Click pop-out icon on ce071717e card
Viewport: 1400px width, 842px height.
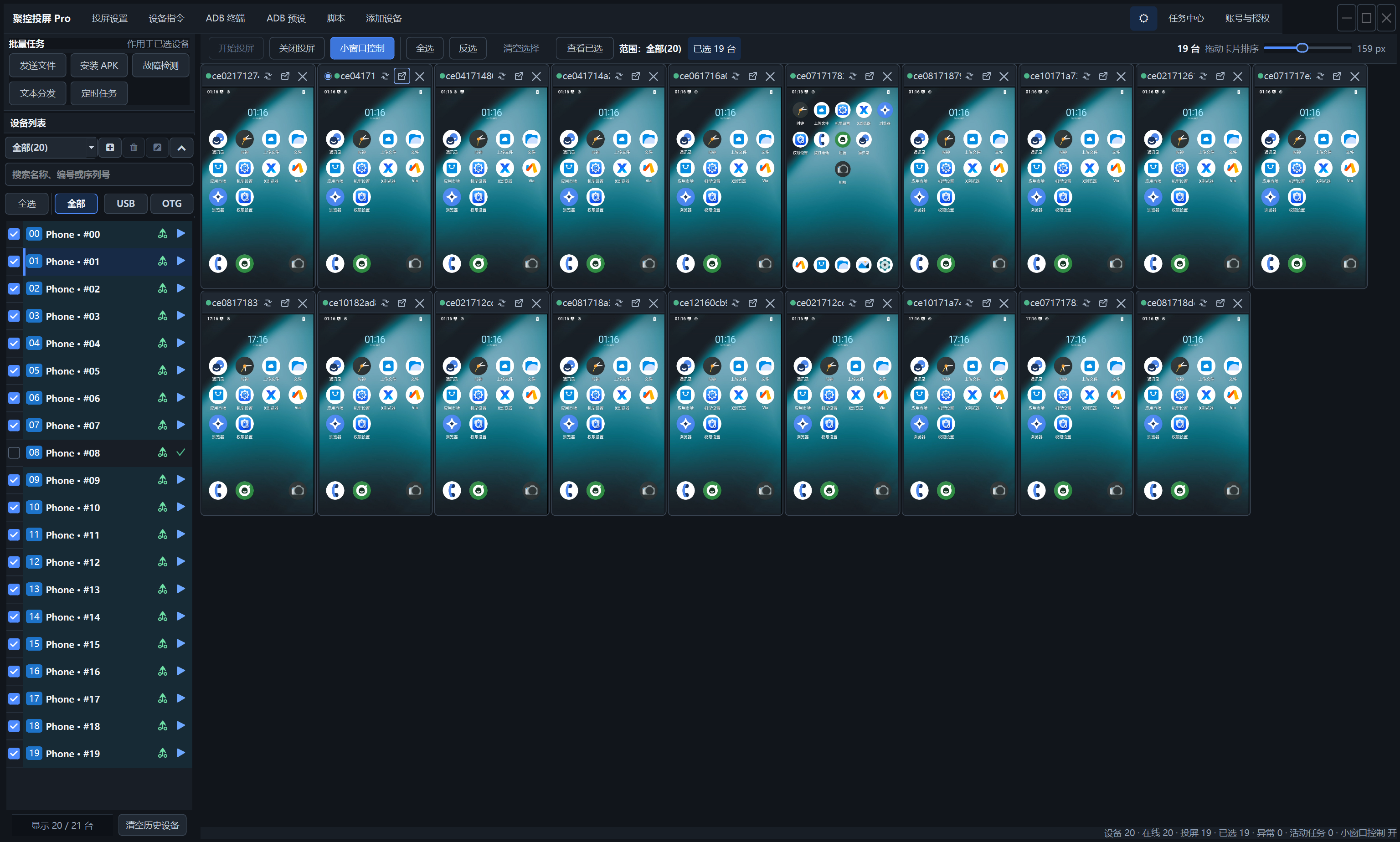coord(1337,76)
